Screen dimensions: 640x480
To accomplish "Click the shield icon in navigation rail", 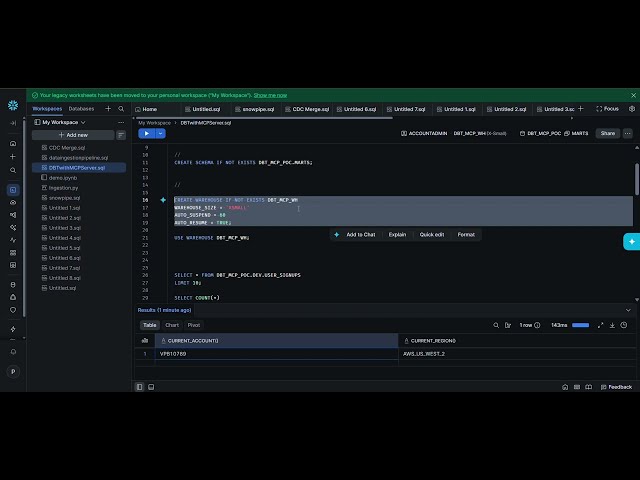I will 13,310.
